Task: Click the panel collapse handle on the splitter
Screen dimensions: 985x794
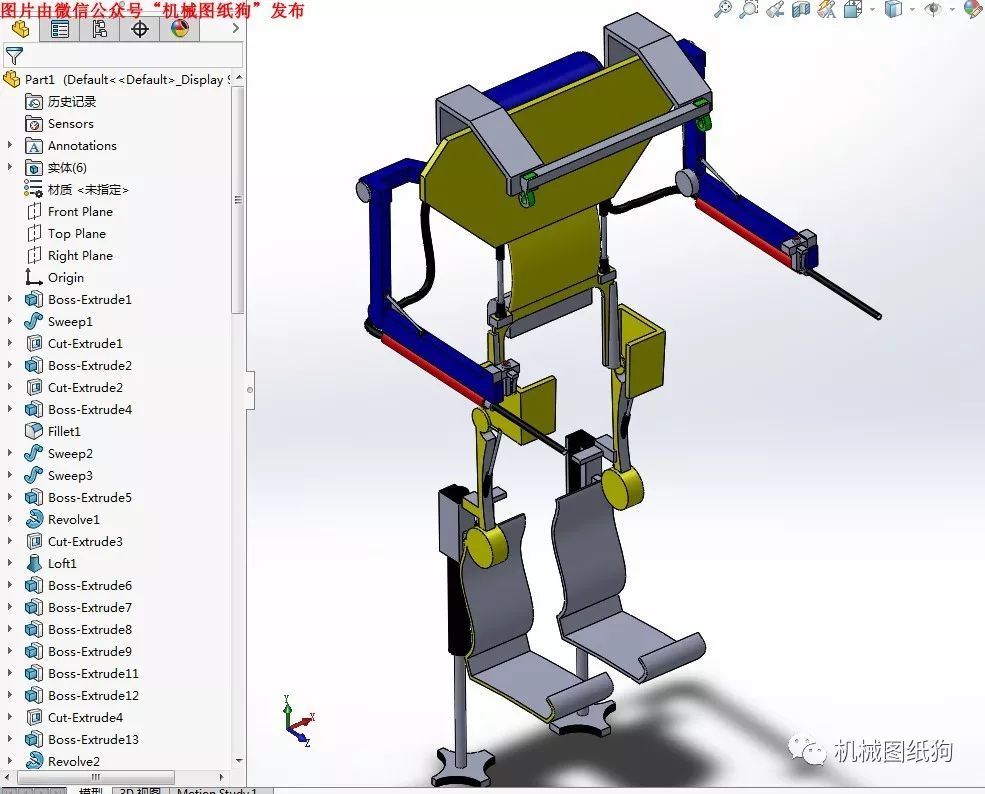Action: coord(250,390)
